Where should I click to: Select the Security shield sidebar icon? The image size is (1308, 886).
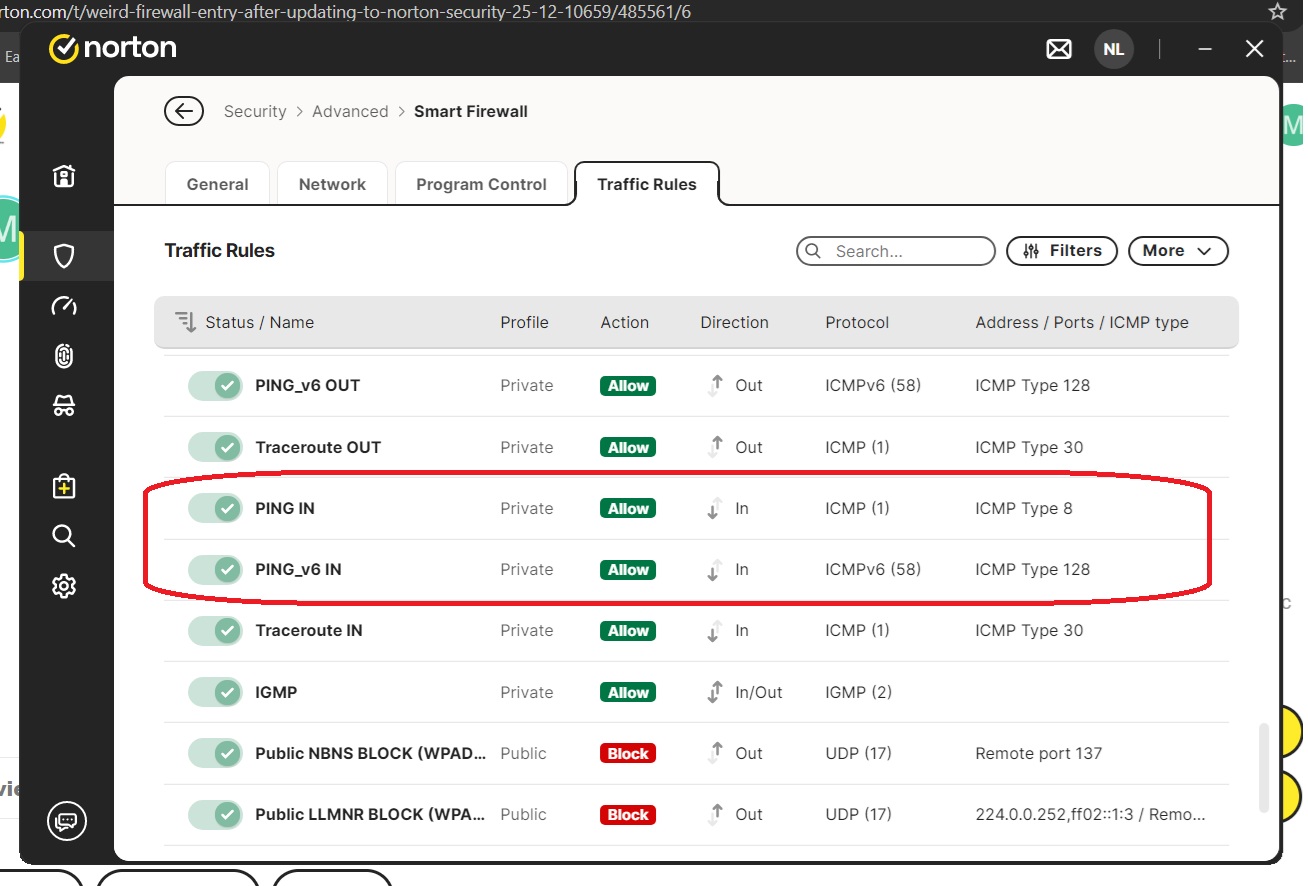pyautogui.click(x=64, y=256)
